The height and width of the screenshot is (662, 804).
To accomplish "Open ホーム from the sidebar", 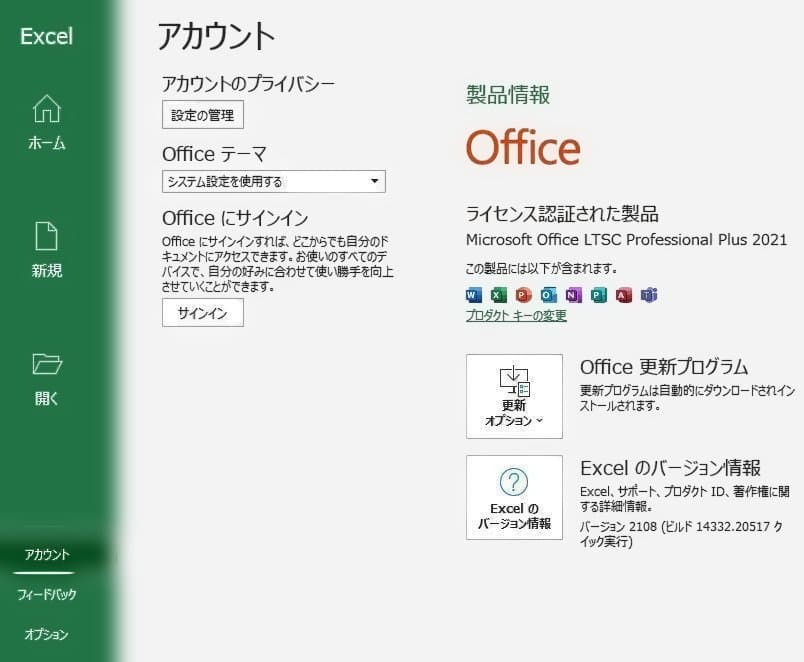I will click(45, 122).
